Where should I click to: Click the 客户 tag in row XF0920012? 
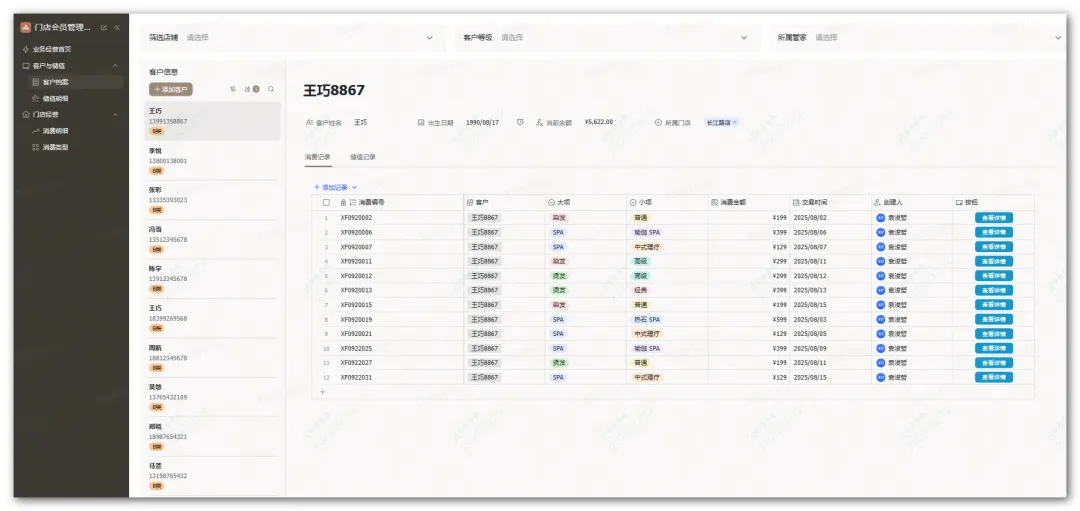485,276
